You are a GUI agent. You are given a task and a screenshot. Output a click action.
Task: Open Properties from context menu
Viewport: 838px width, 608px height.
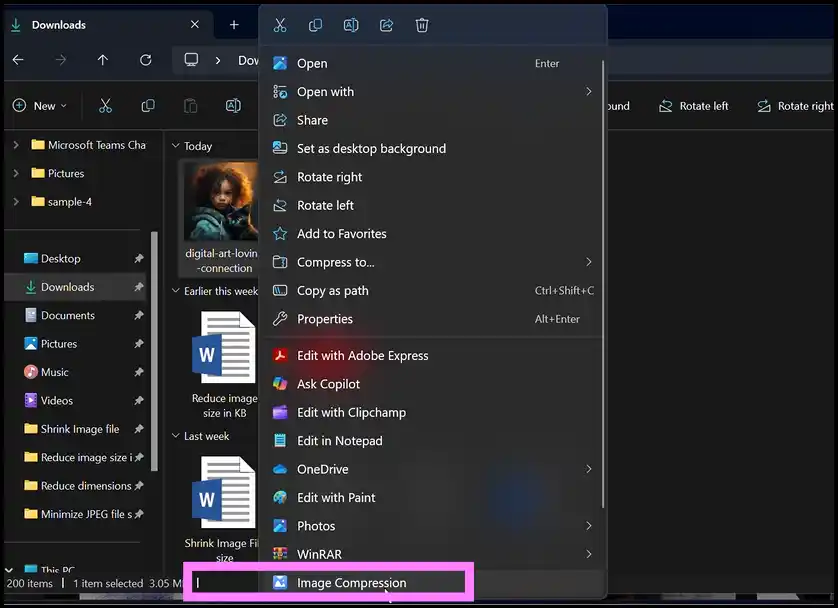[x=433, y=319]
